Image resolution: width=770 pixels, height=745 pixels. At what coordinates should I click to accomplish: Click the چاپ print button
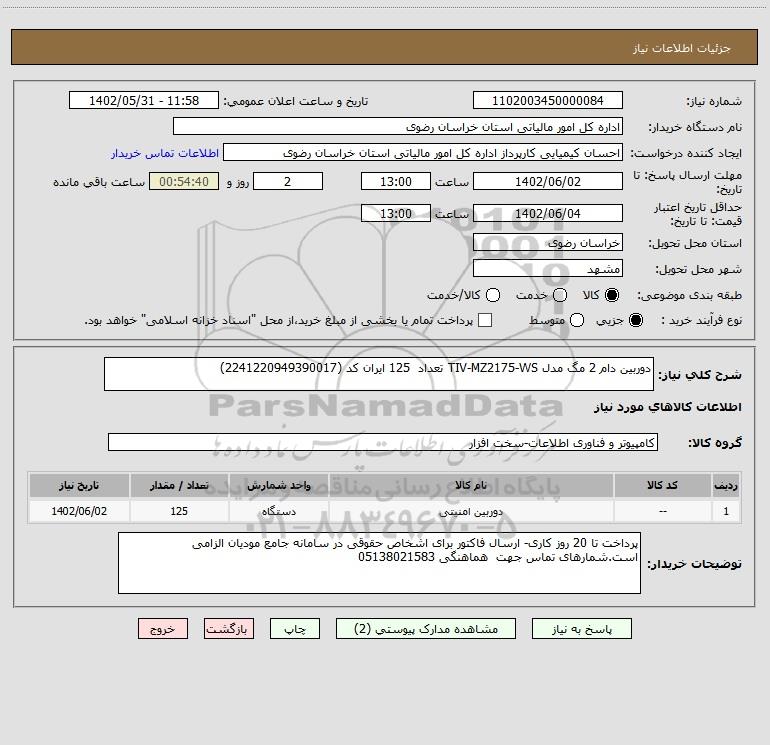click(295, 629)
